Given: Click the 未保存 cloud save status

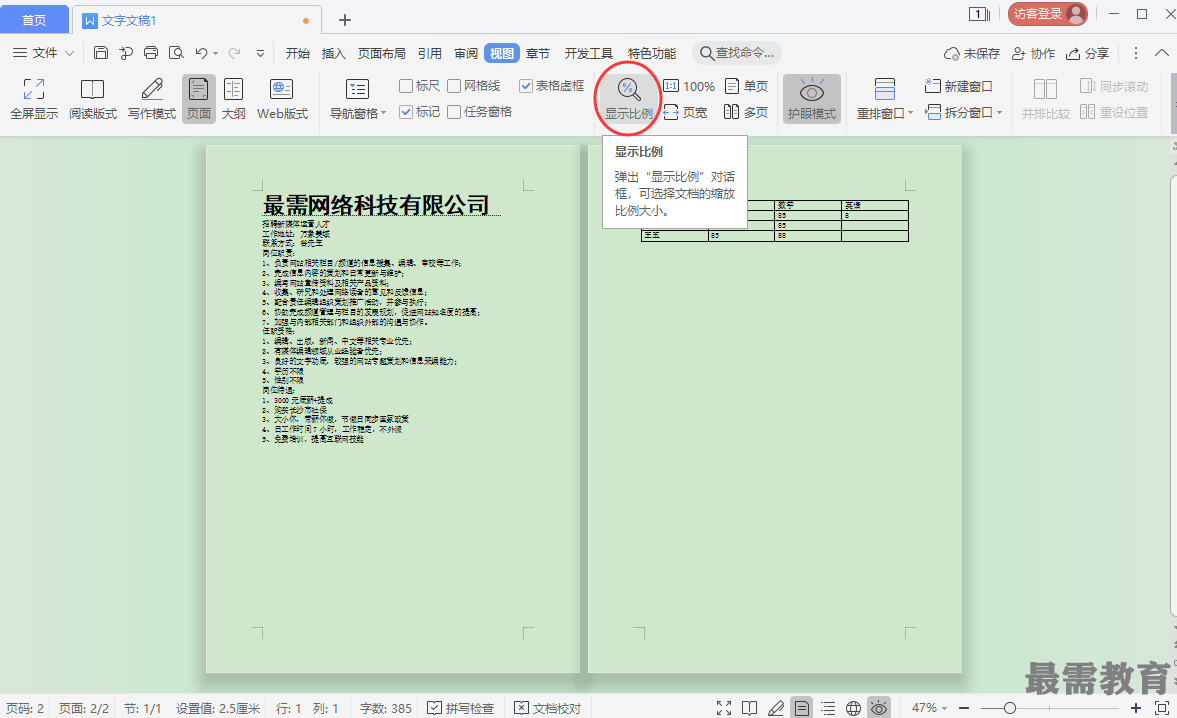Looking at the screenshot, I should pyautogui.click(x=972, y=53).
